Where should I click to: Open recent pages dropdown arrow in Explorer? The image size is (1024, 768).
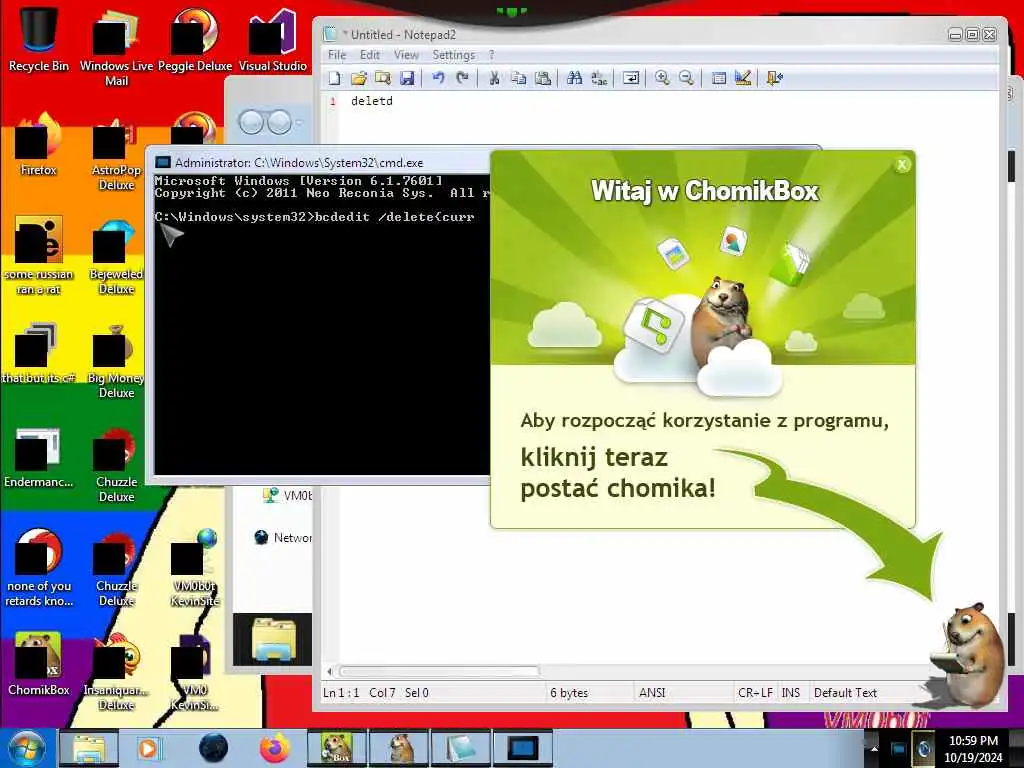coord(300,123)
